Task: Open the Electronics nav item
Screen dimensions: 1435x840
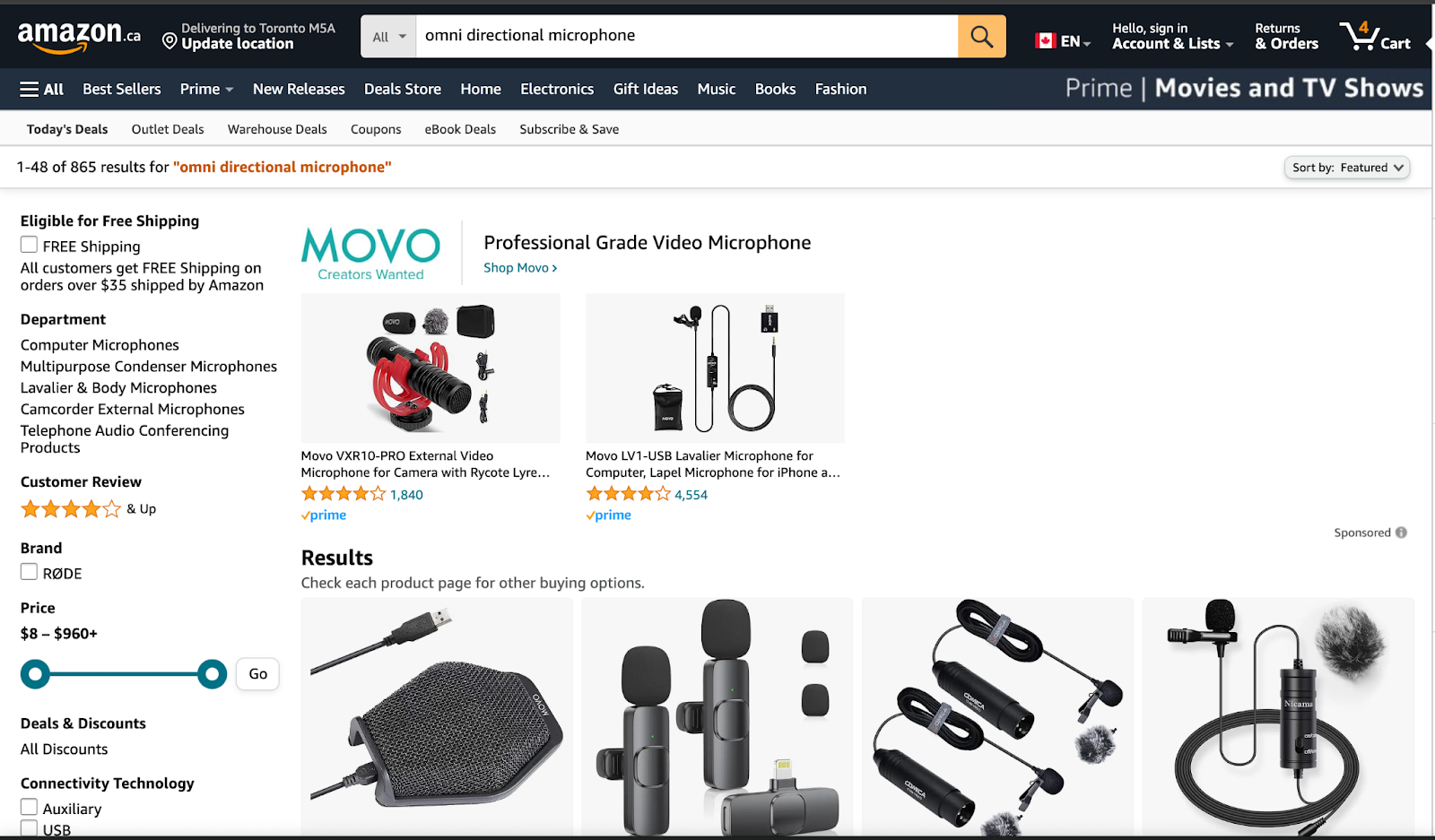Action: click(557, 89)
